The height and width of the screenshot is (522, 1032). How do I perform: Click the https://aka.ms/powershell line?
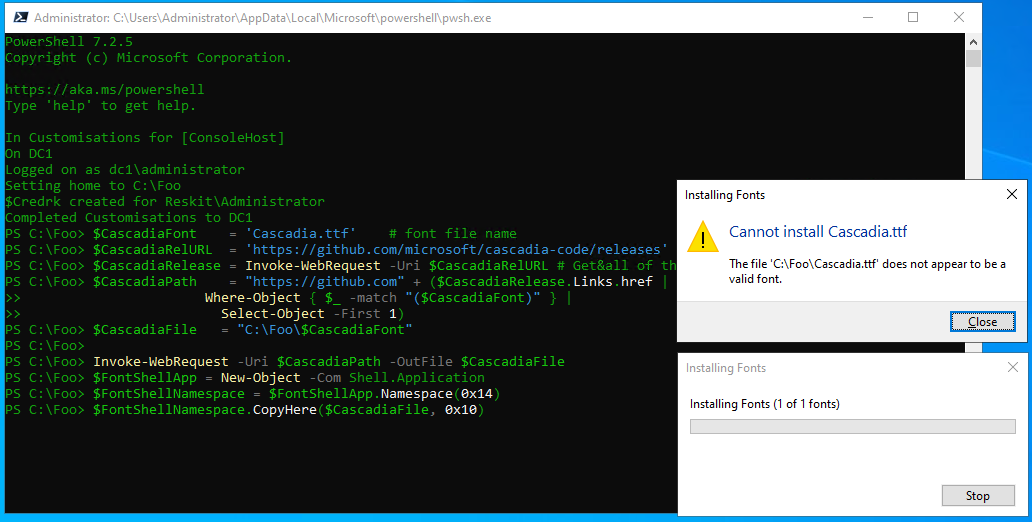pyautogui.click(x=105, y=90)
